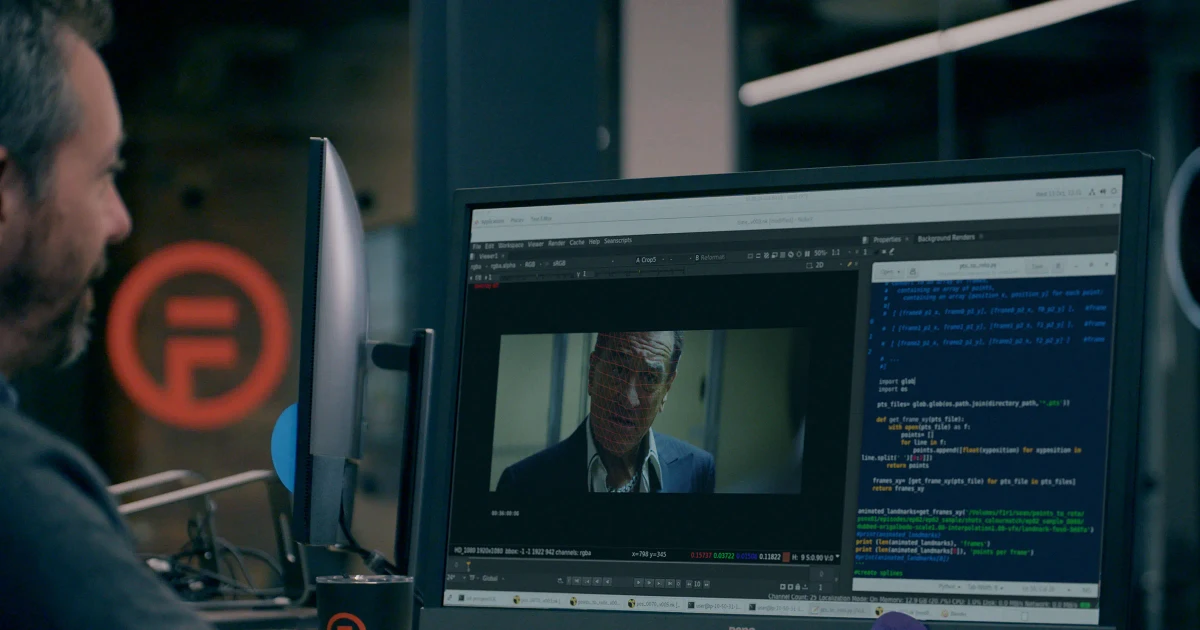This screenshot has height=630, width=1200.
Task: Open the File menu in Nuke
Action: [477, 244]
